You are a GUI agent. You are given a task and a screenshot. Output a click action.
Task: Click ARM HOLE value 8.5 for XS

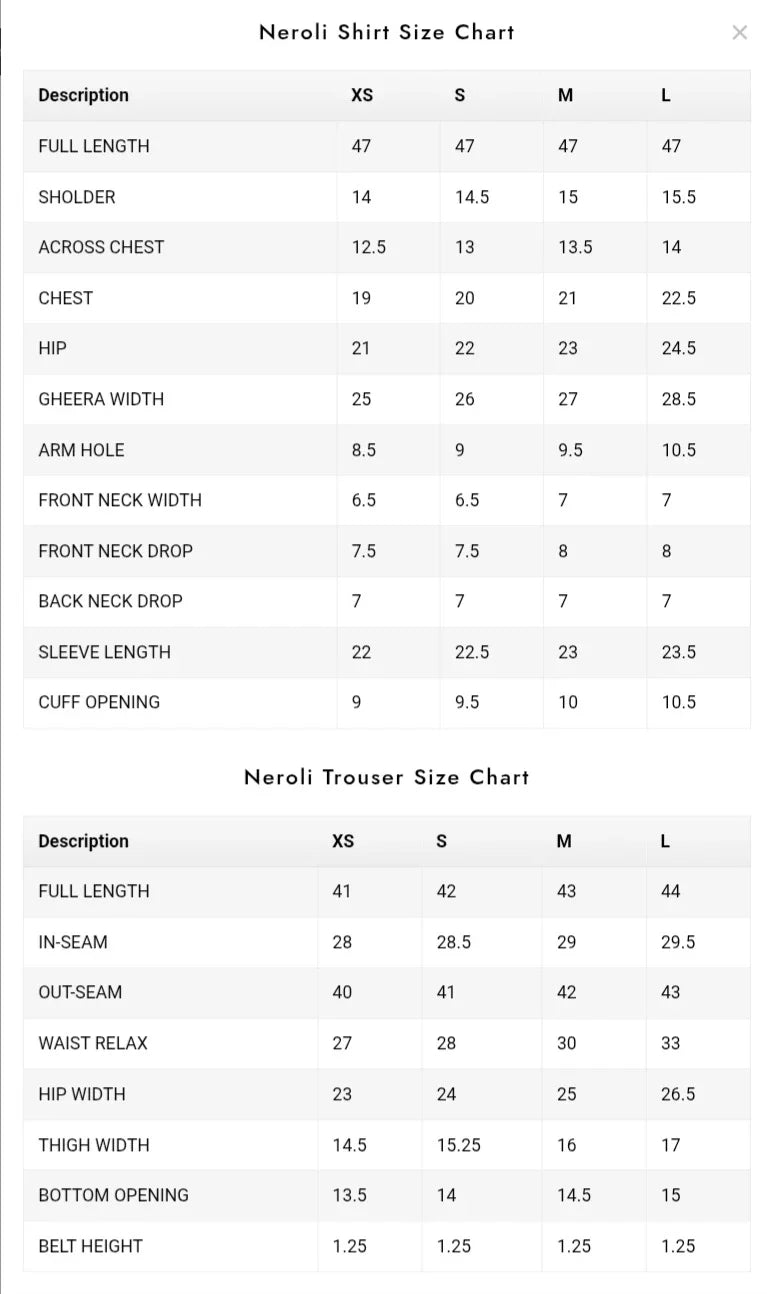pyautogui.click(x=364, y=450)
